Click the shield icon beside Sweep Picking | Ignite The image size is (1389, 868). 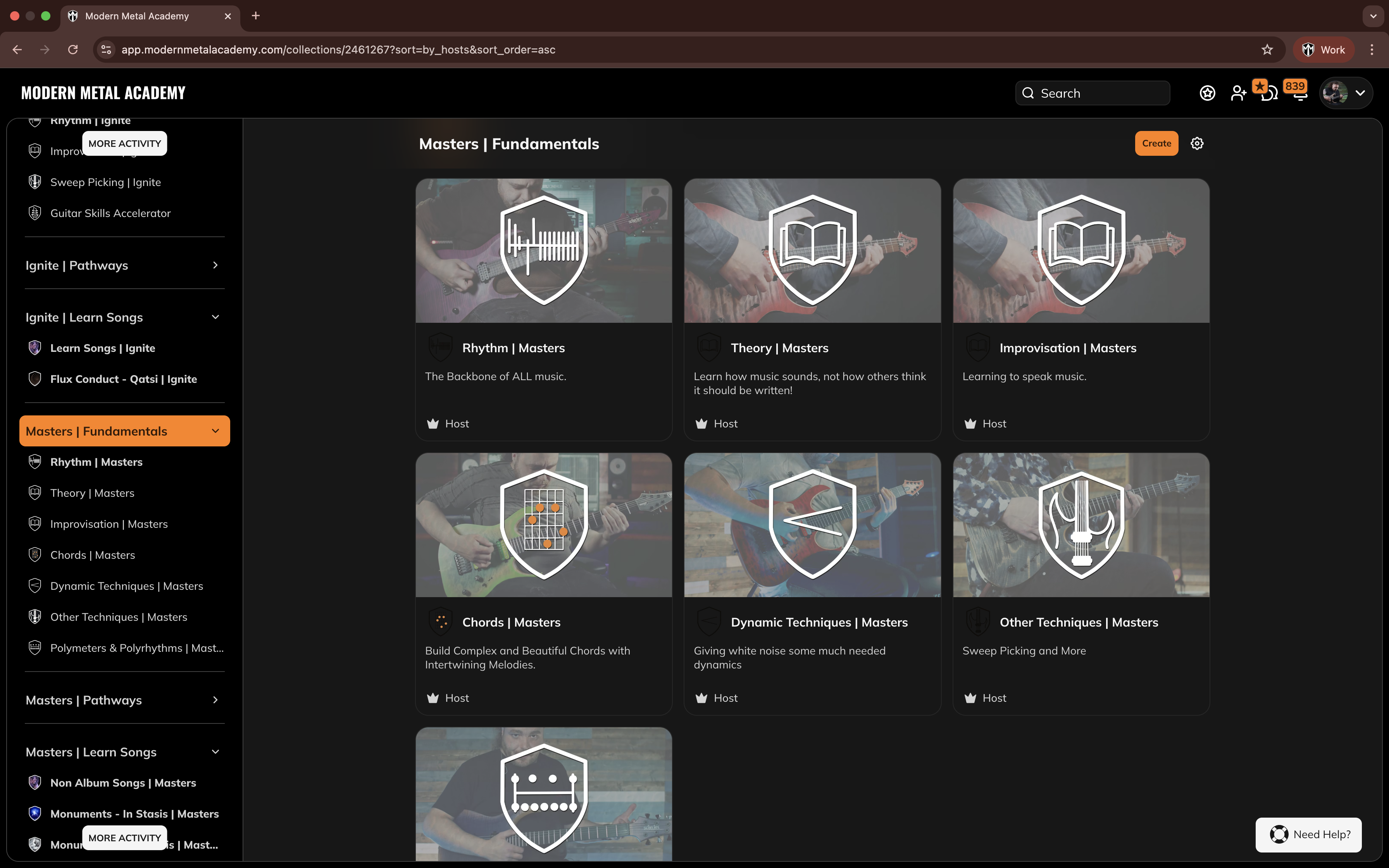(35, 182)
